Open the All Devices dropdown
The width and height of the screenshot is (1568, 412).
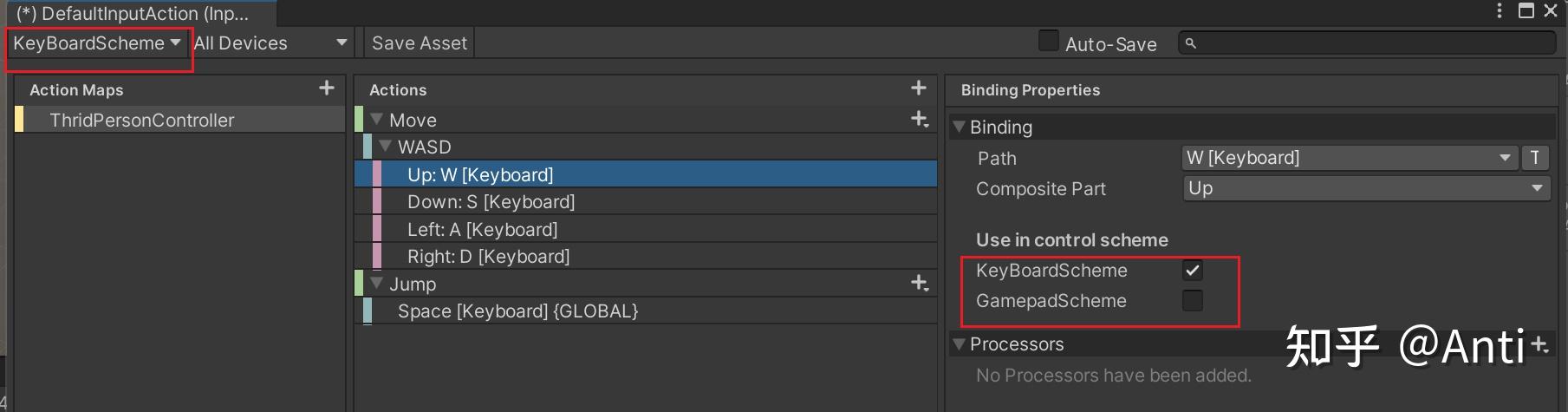tap(270, 43)
